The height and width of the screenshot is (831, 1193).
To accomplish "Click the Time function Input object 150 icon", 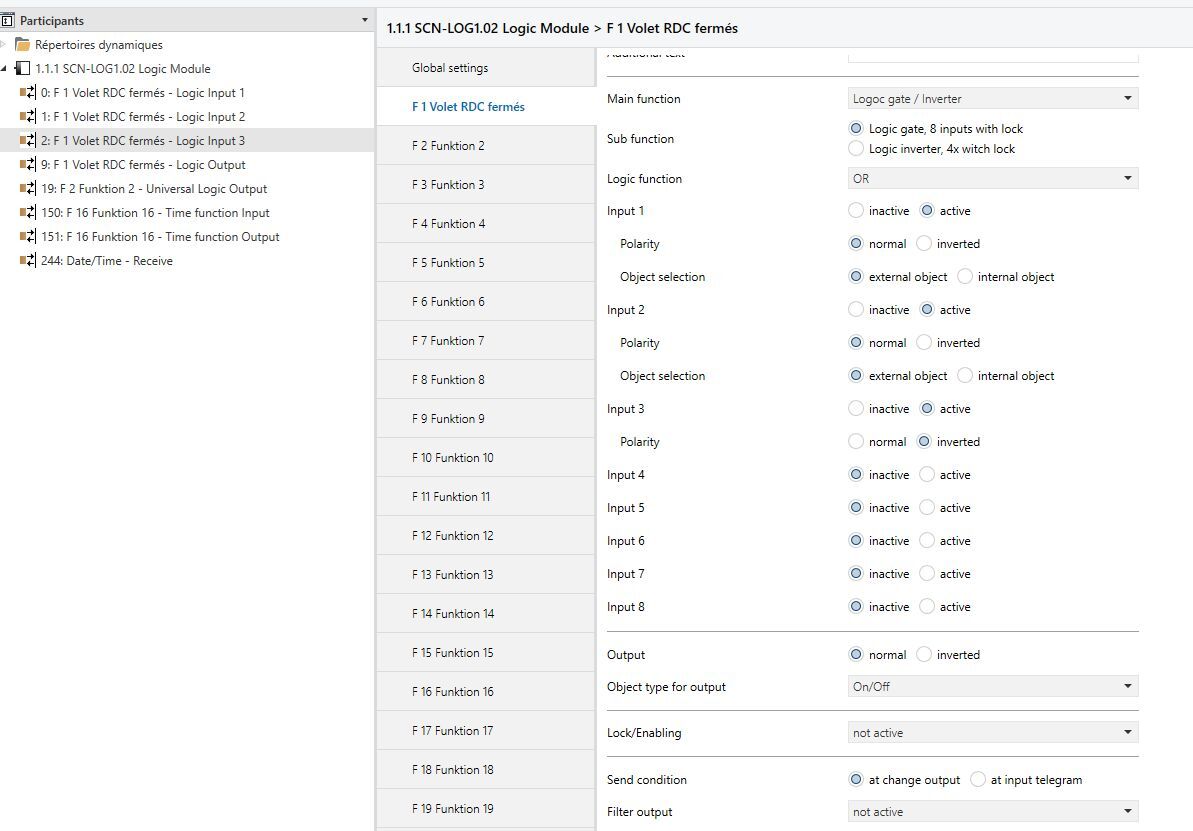I will click(28, 213).
